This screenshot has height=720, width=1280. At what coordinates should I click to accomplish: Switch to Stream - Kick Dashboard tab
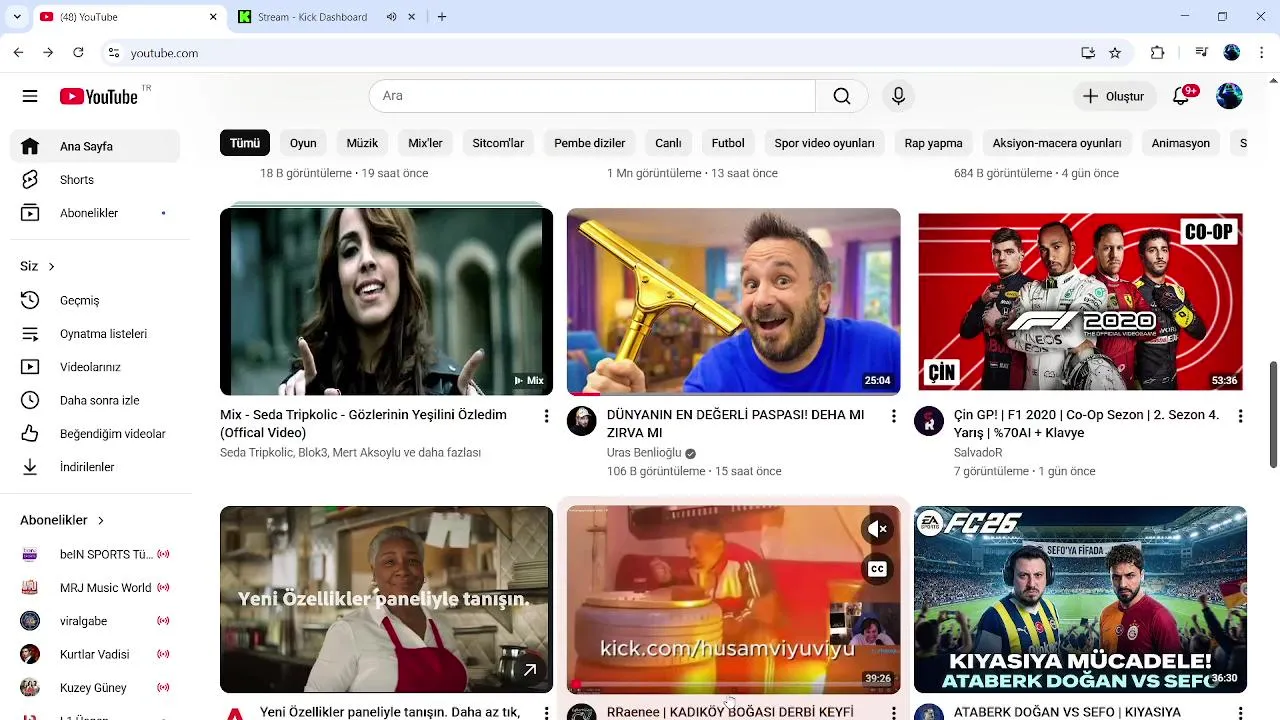[312, 17]
